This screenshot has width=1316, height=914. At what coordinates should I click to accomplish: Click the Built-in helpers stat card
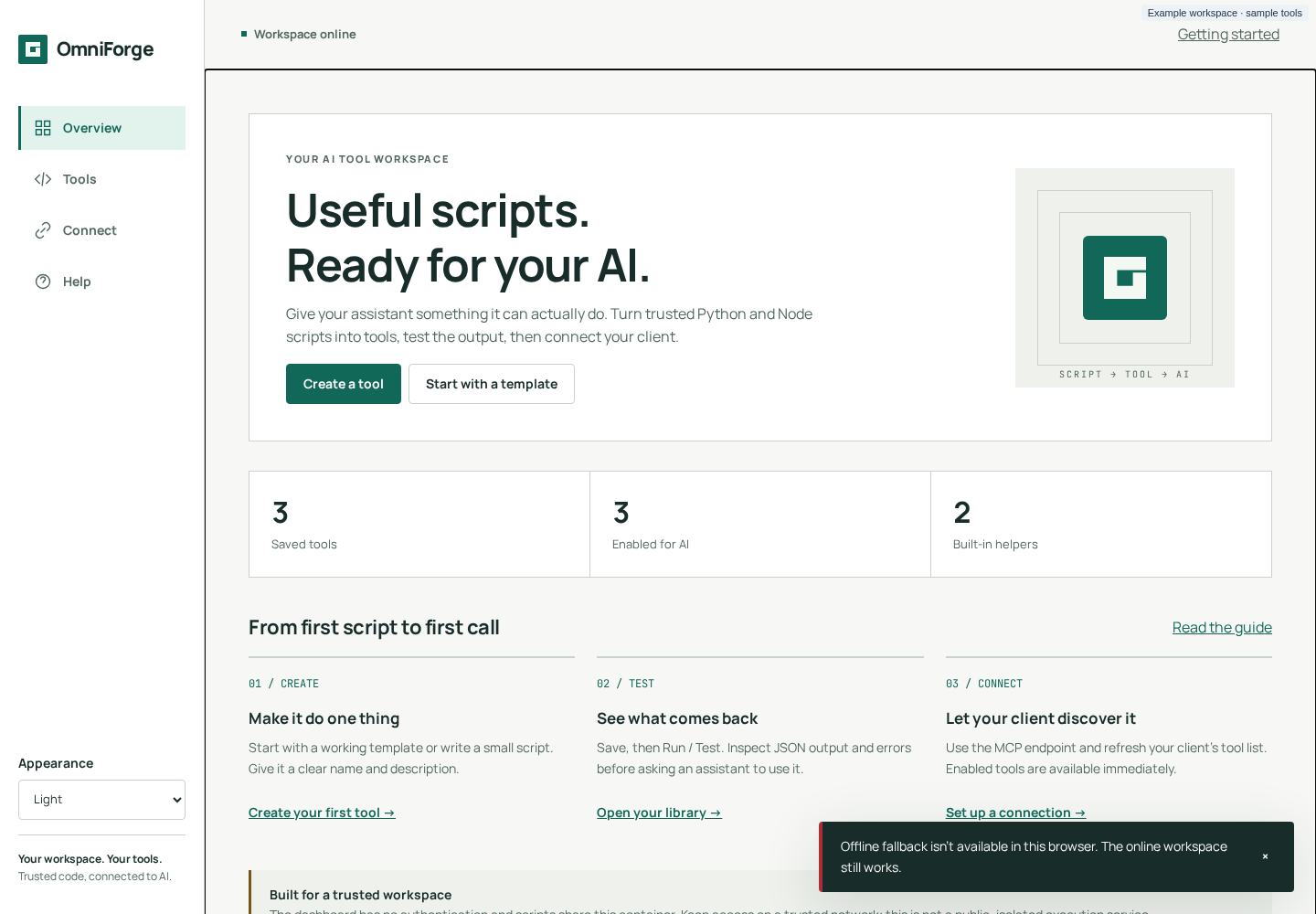1101,525
